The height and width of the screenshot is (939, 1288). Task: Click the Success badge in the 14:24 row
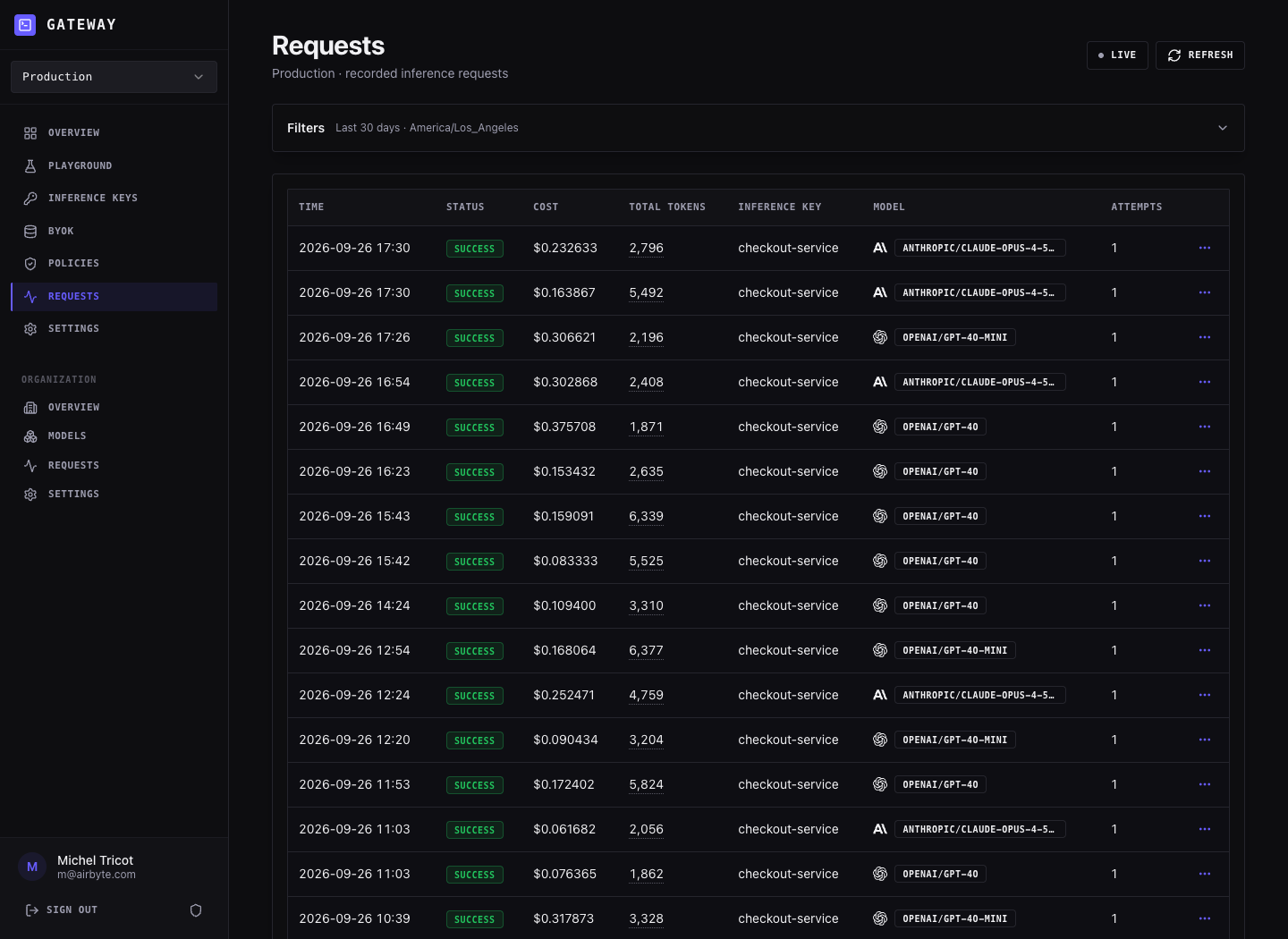[475, 606]
